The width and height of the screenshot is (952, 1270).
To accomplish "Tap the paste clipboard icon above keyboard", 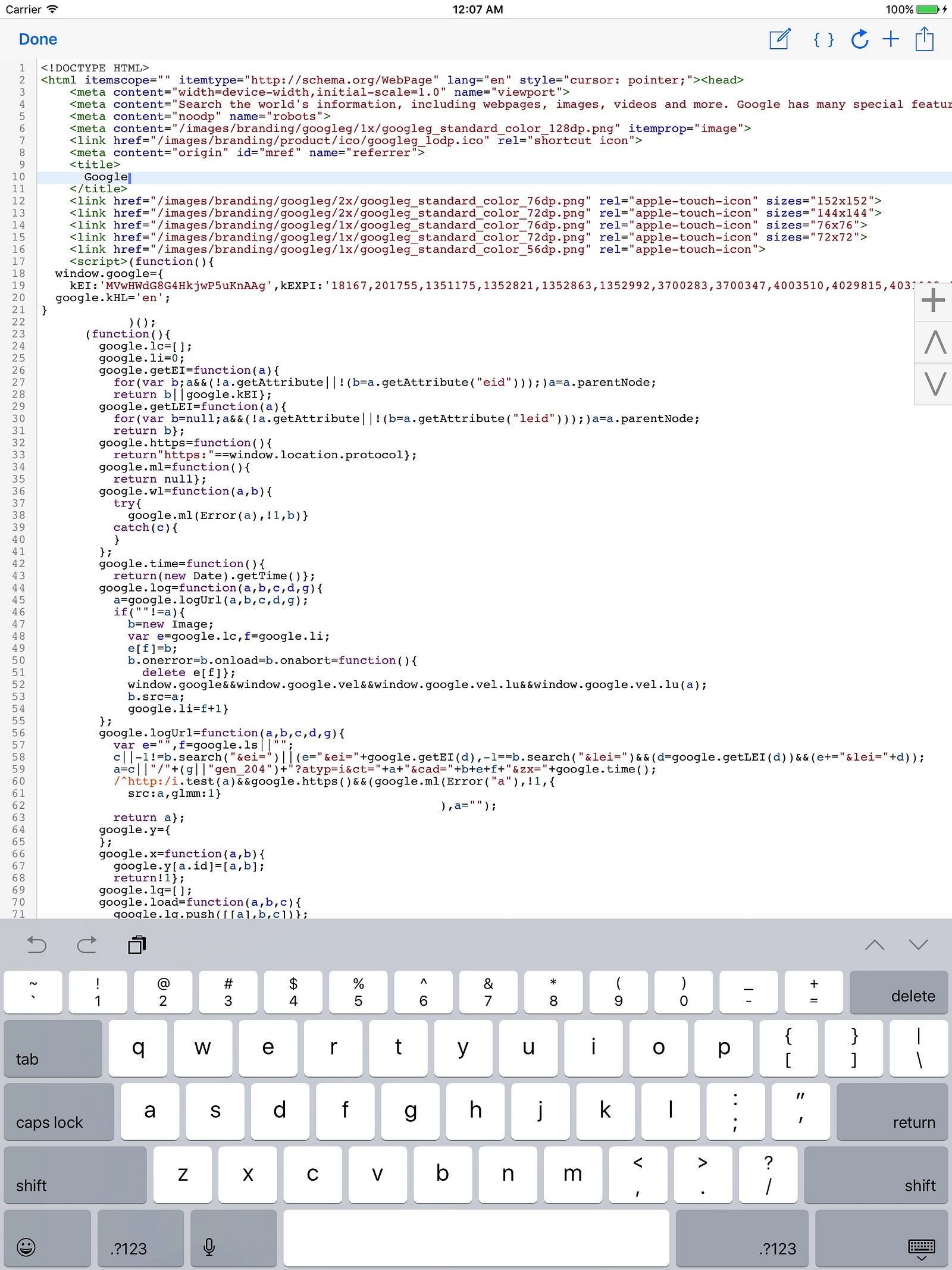I will (x=137, y=944).
